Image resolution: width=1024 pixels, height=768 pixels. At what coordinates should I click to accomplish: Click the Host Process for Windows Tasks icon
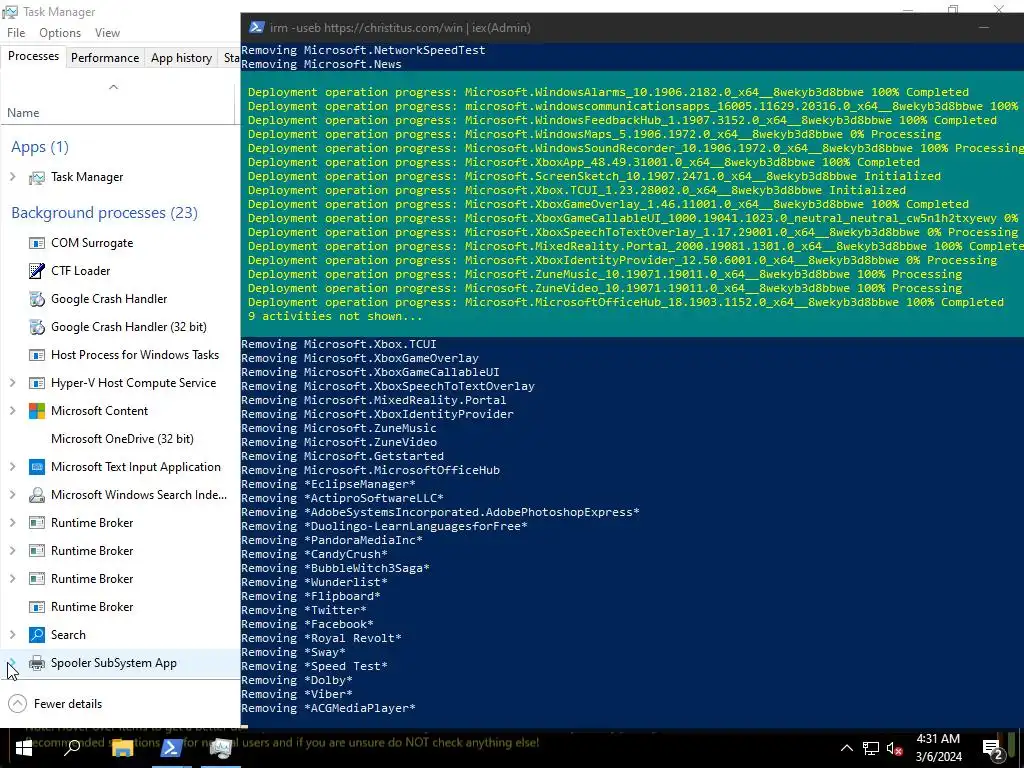click(37, 355)
